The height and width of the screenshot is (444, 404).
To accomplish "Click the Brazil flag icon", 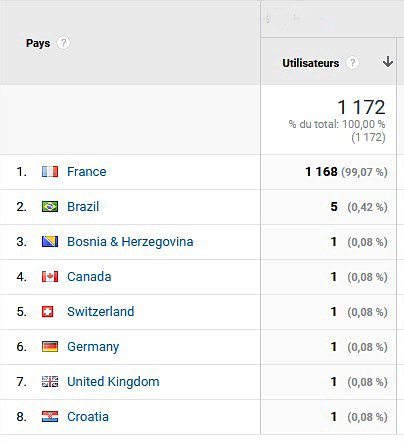I will (50, 207).
